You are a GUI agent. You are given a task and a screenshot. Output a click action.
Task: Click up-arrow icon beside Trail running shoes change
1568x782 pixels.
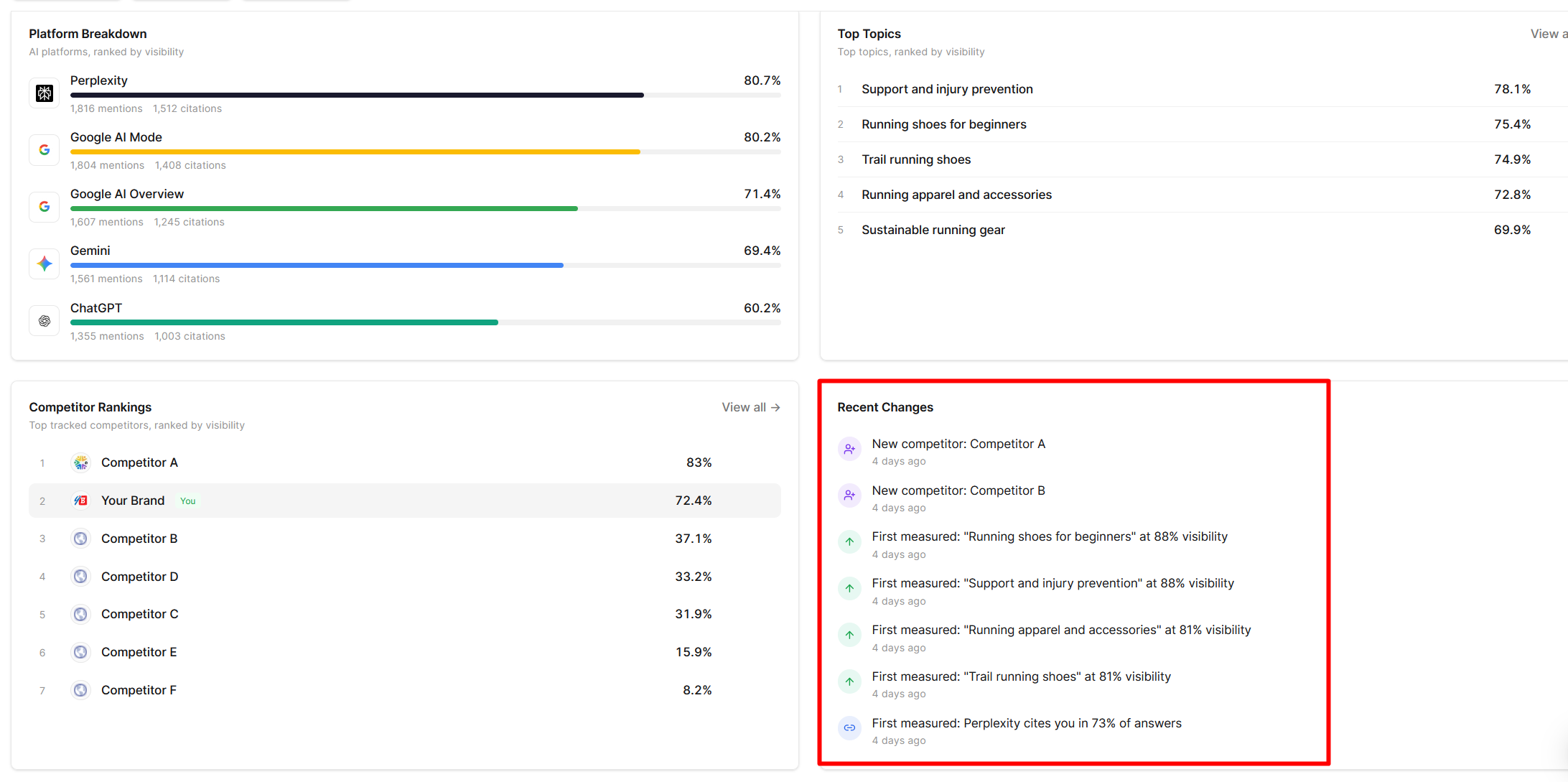coord(850,681)
